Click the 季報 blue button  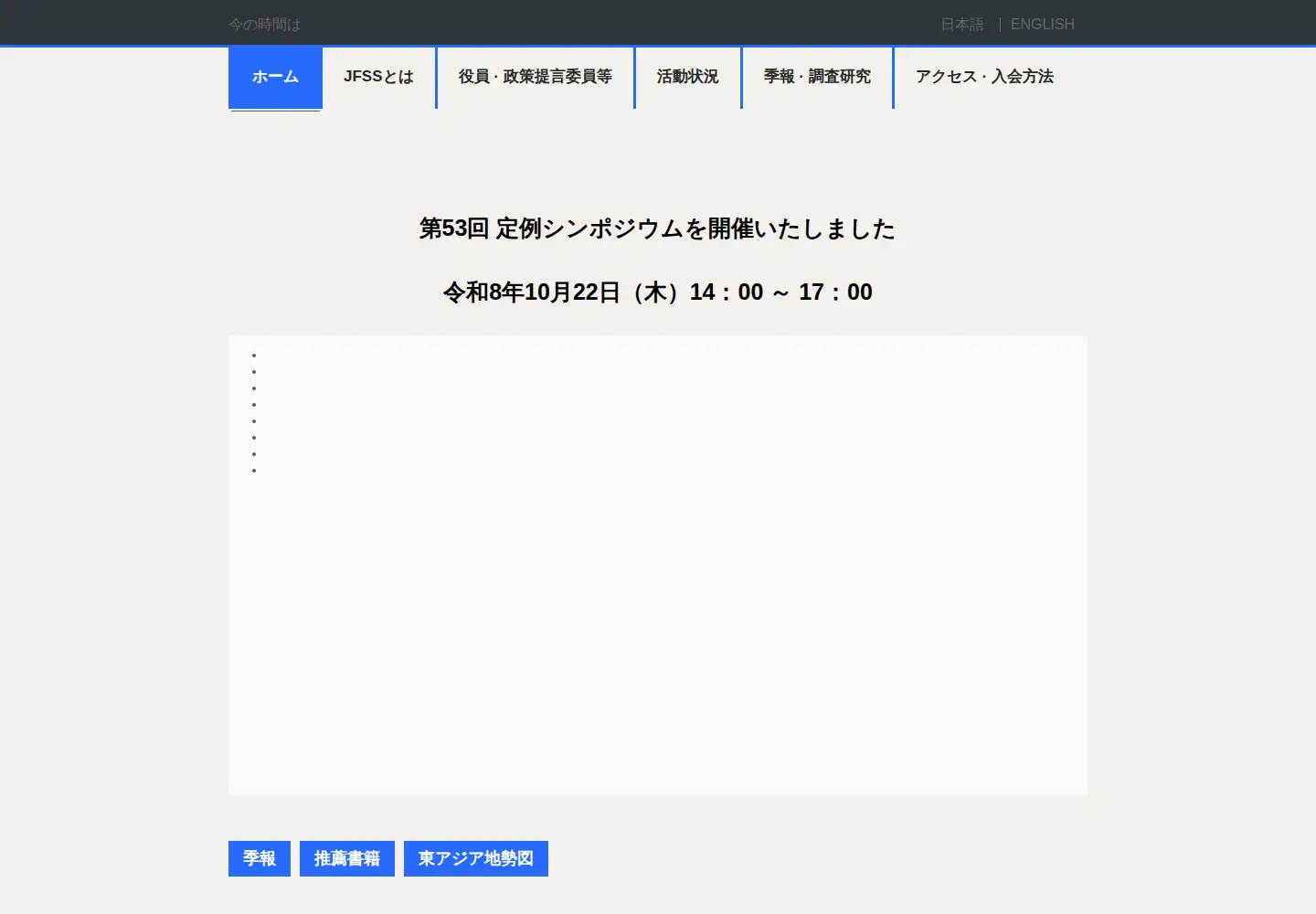[260, 858]
